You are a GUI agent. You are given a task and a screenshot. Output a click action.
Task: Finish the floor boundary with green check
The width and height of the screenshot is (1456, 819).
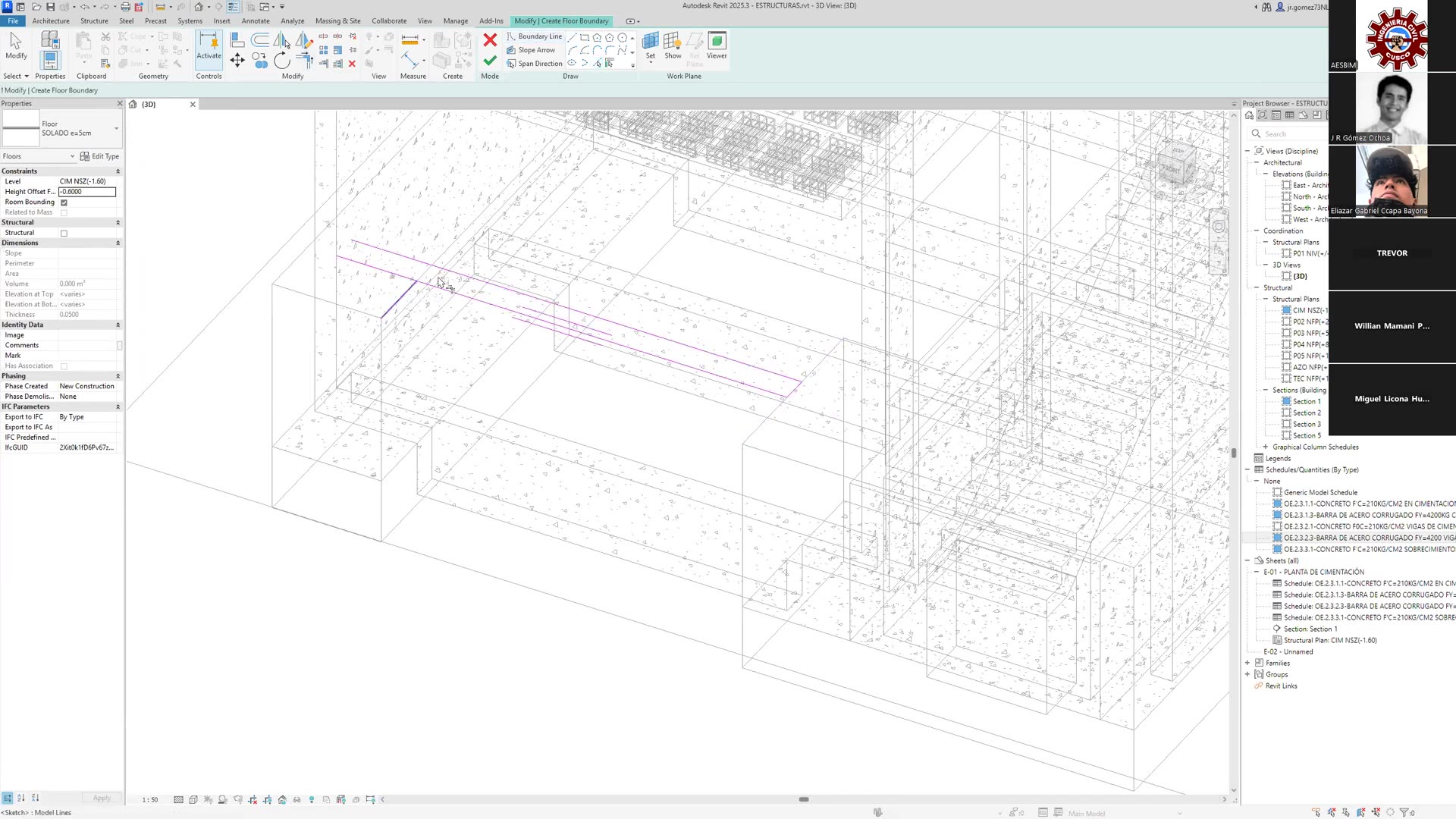(490, 61)
